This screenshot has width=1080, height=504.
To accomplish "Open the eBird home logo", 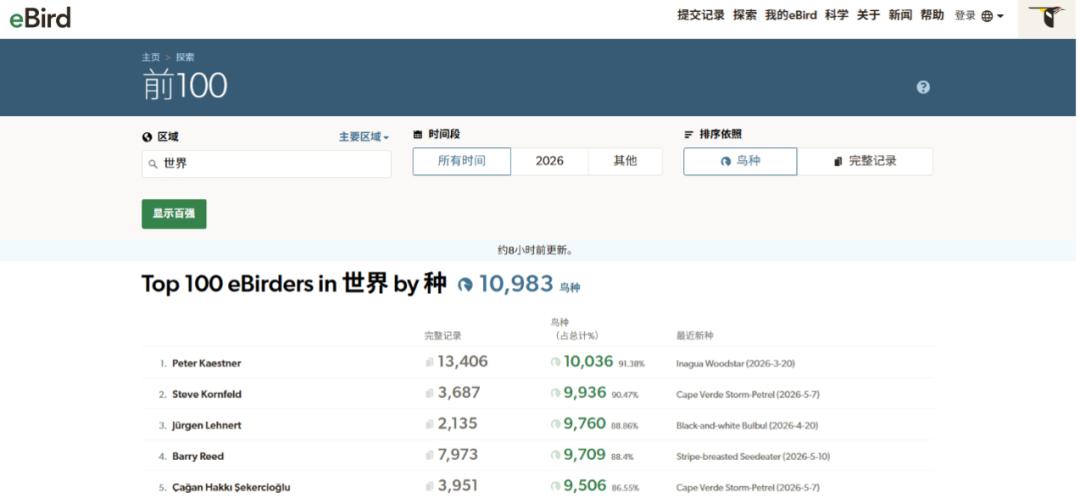I will click(x=40, y=17).
